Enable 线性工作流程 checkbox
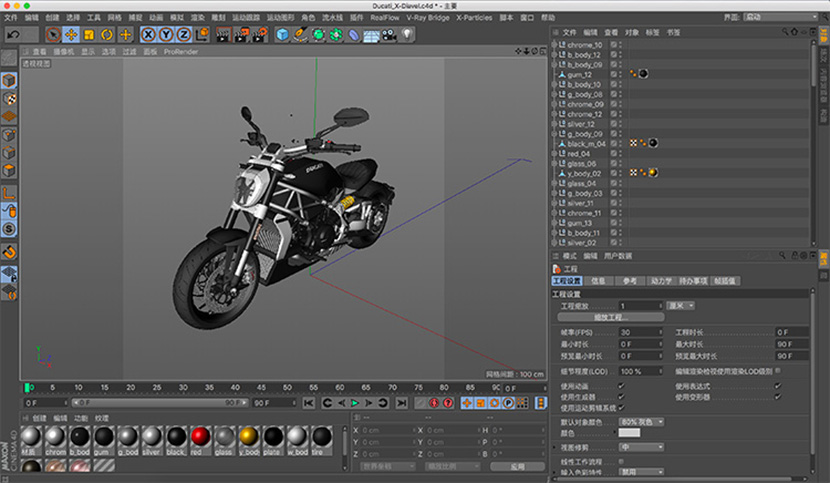The image size is (830, 483). point(621,462)
